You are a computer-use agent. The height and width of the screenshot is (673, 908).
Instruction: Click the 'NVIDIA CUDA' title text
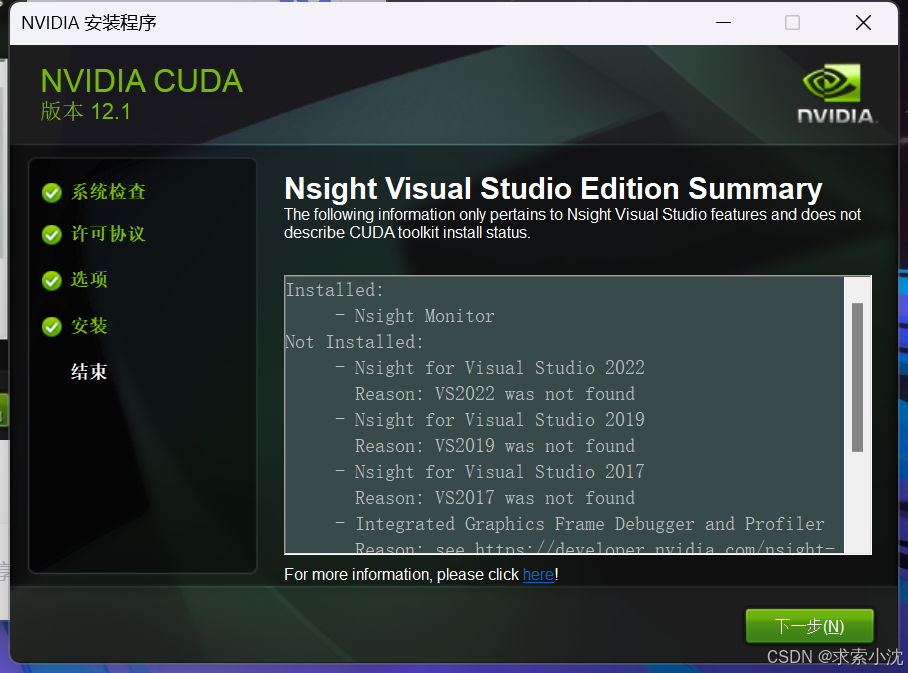coord(142,81)
